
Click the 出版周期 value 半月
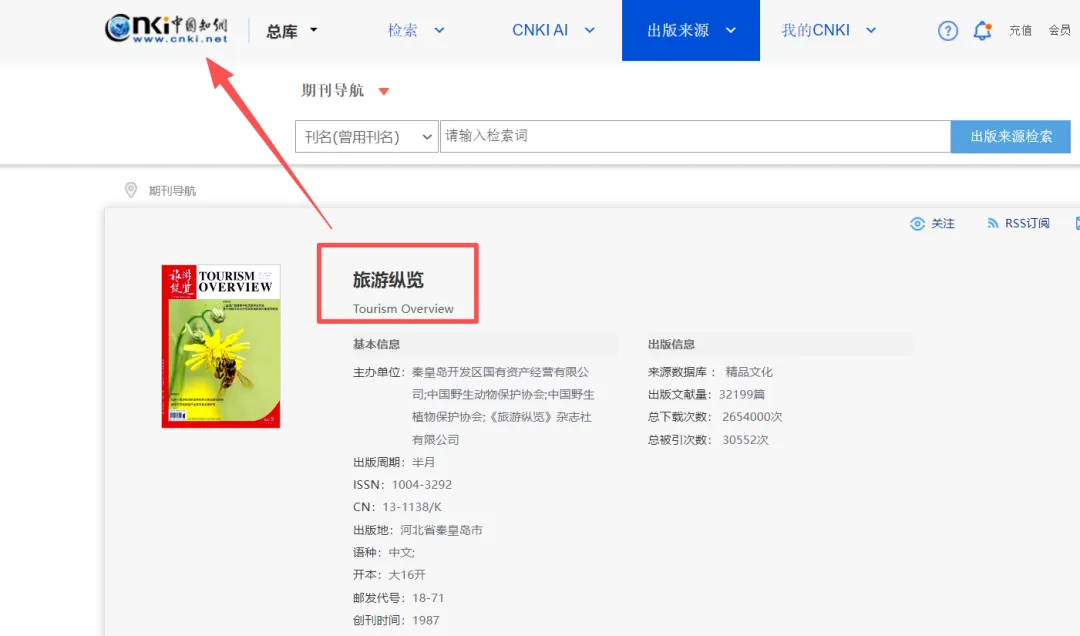pos(424,462)
